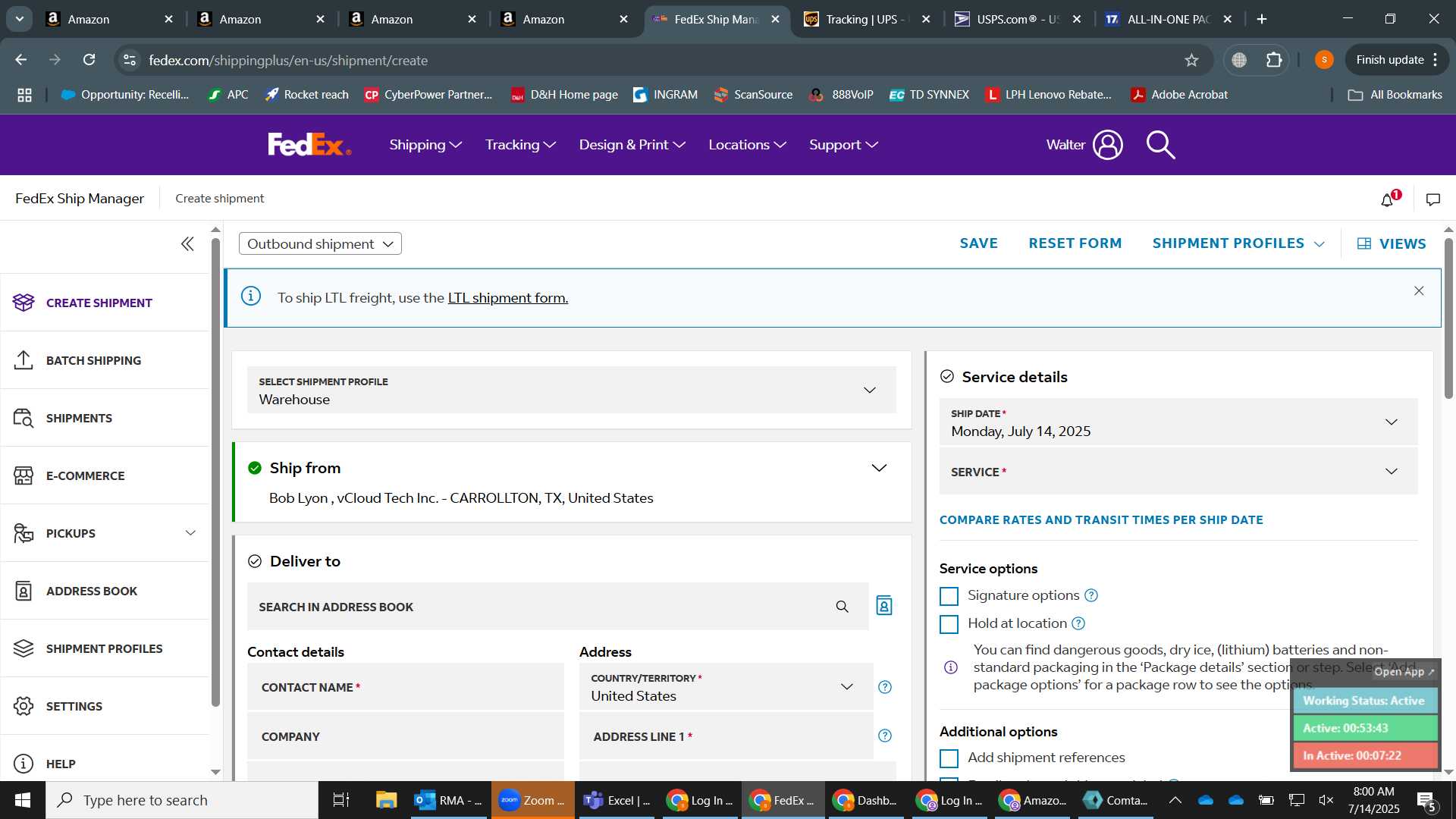Click the Pickups hand-truck icon
1456x819 pixels.
24,533
